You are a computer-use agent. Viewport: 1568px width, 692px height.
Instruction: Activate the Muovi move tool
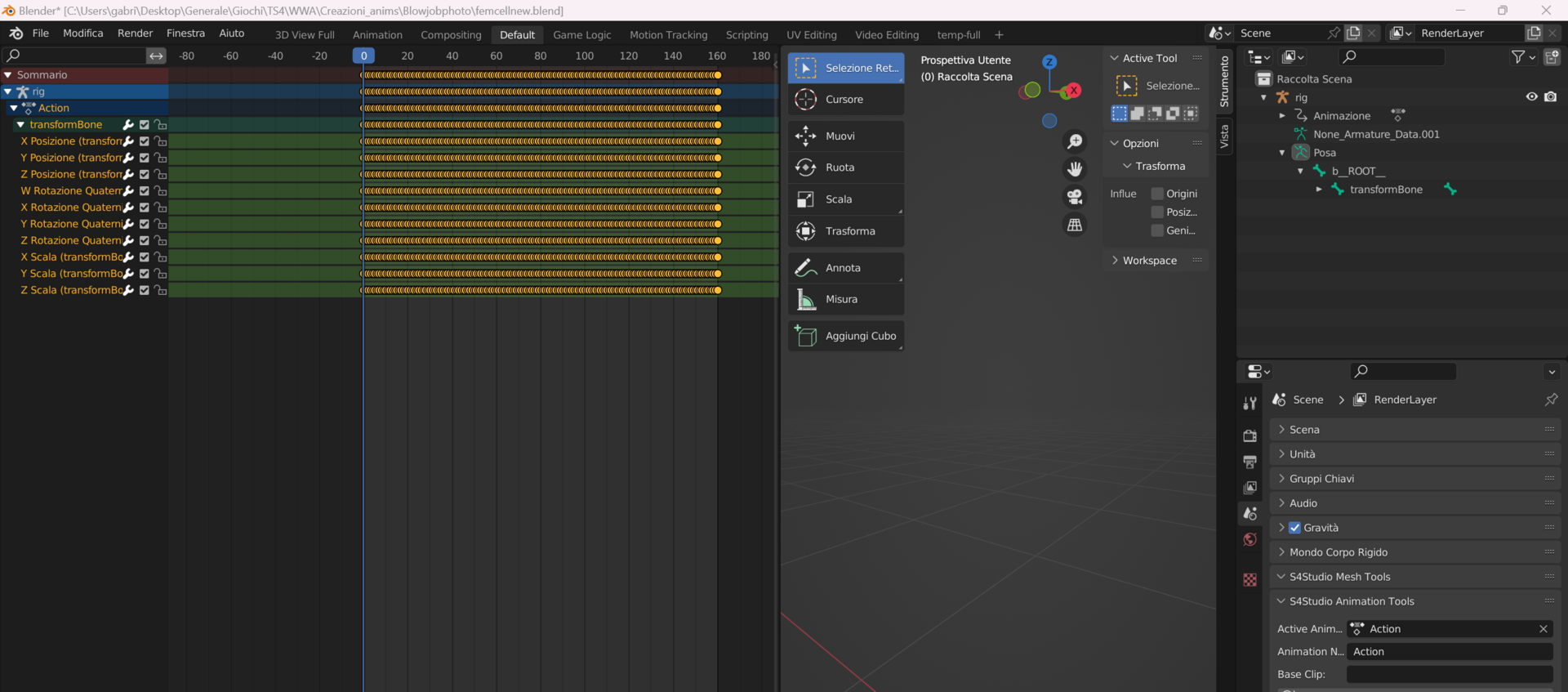point(845,136)
